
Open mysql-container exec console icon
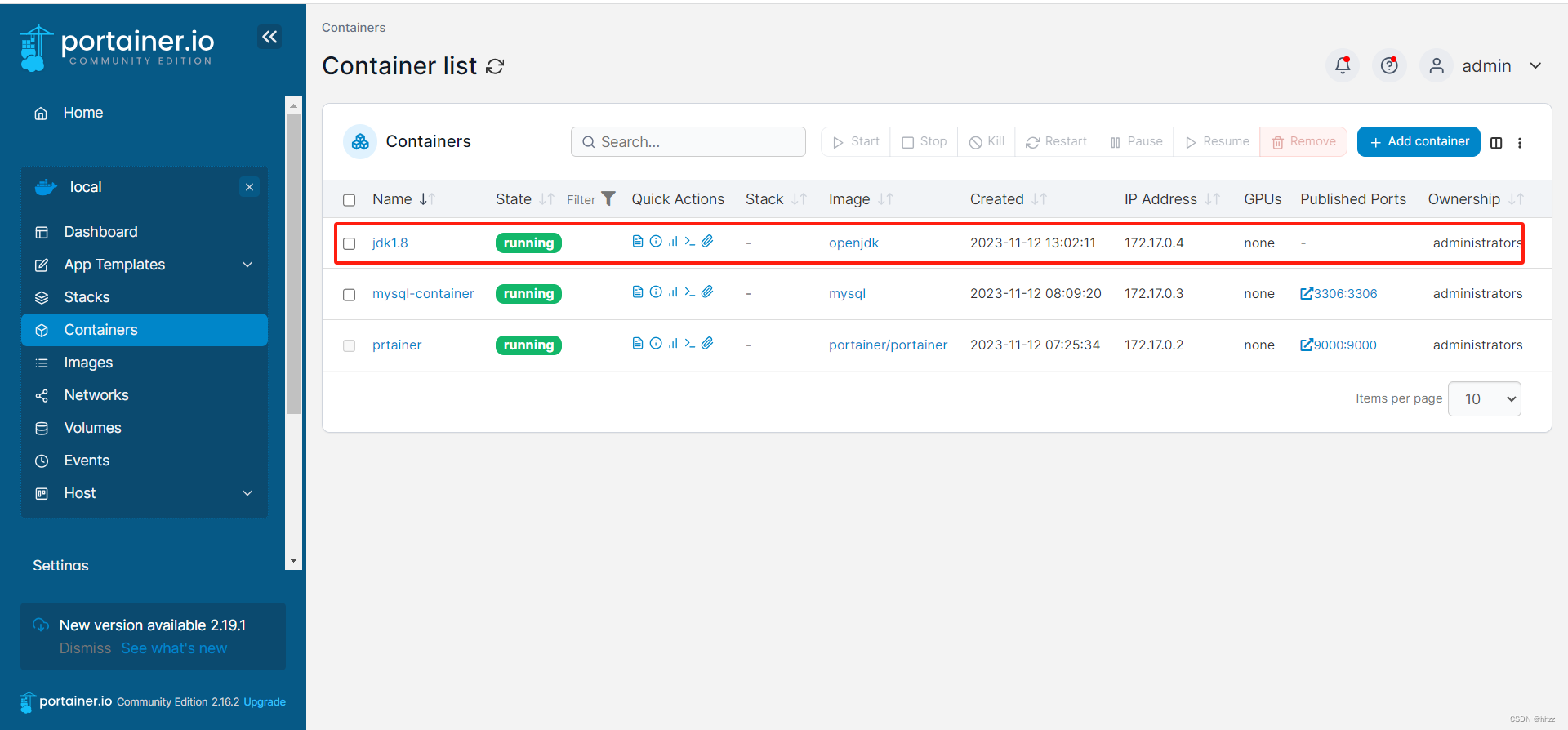coord(690,292)
